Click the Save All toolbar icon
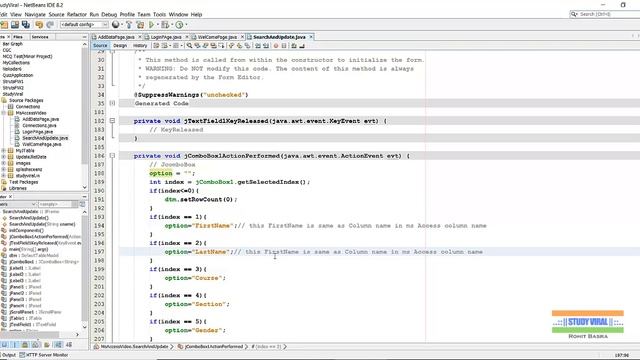This screenshot has width=640, height=360. (x=26, y=24)
